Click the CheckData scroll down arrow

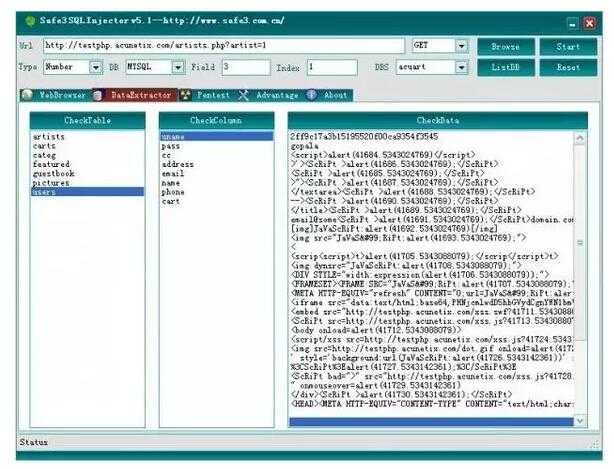(580, 421)
